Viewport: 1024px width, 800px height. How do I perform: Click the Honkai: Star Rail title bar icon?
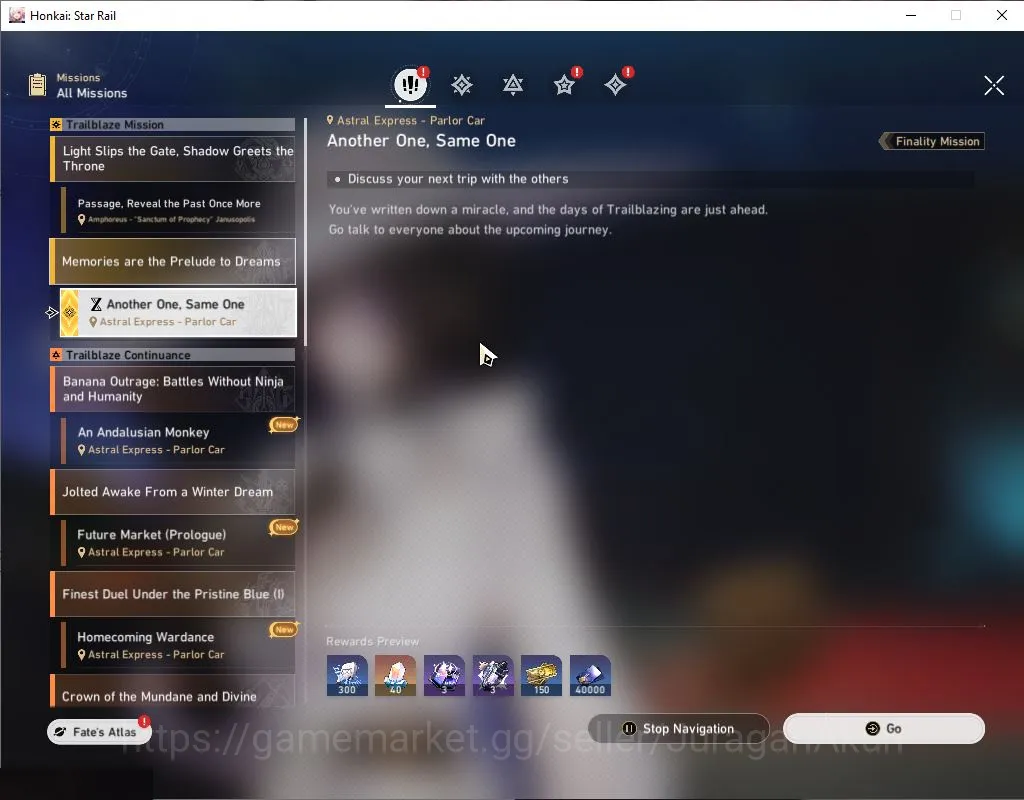[16, 15]
